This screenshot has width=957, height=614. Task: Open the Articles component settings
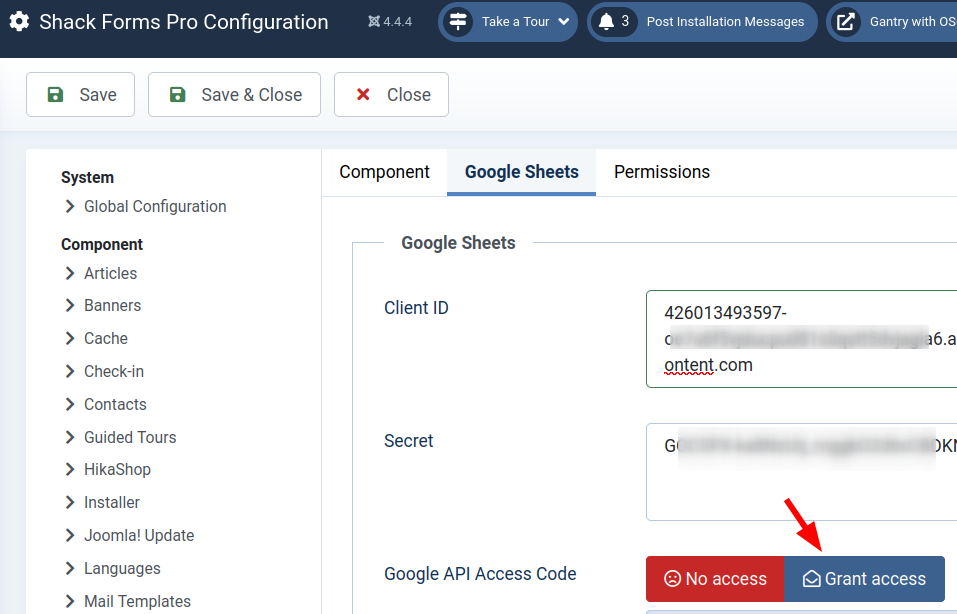click(x=110, y=273)
